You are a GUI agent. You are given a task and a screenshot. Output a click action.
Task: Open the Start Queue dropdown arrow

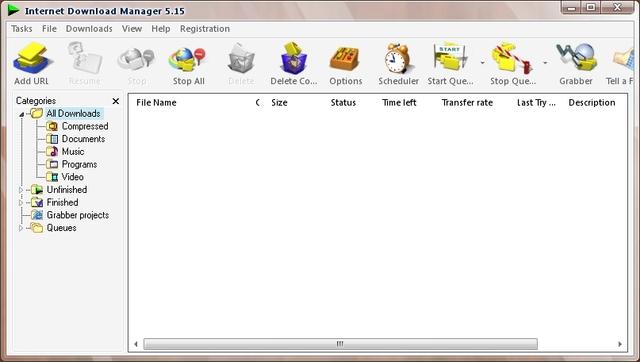482,63
